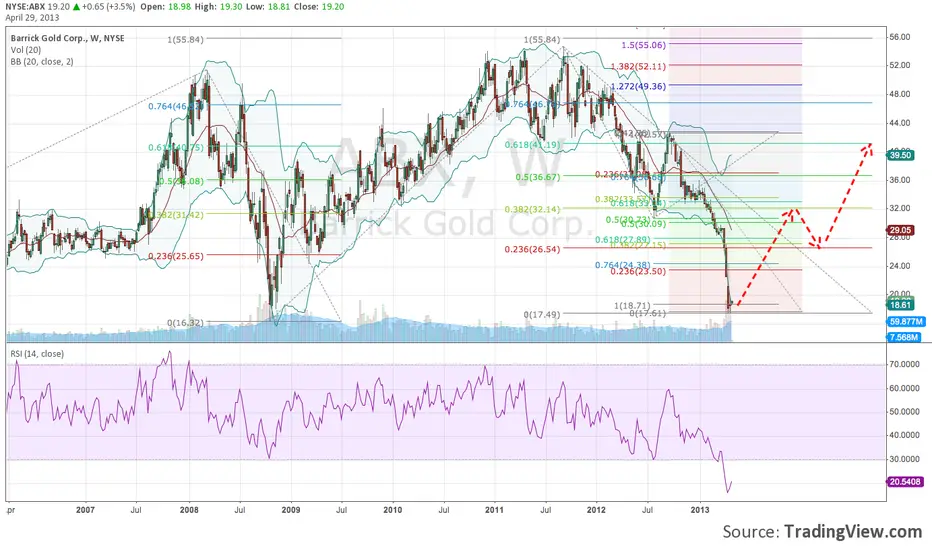Select the RSI (14, close) indicator label
This screenshot has width=932, height=550.
(x=37, y=354)
